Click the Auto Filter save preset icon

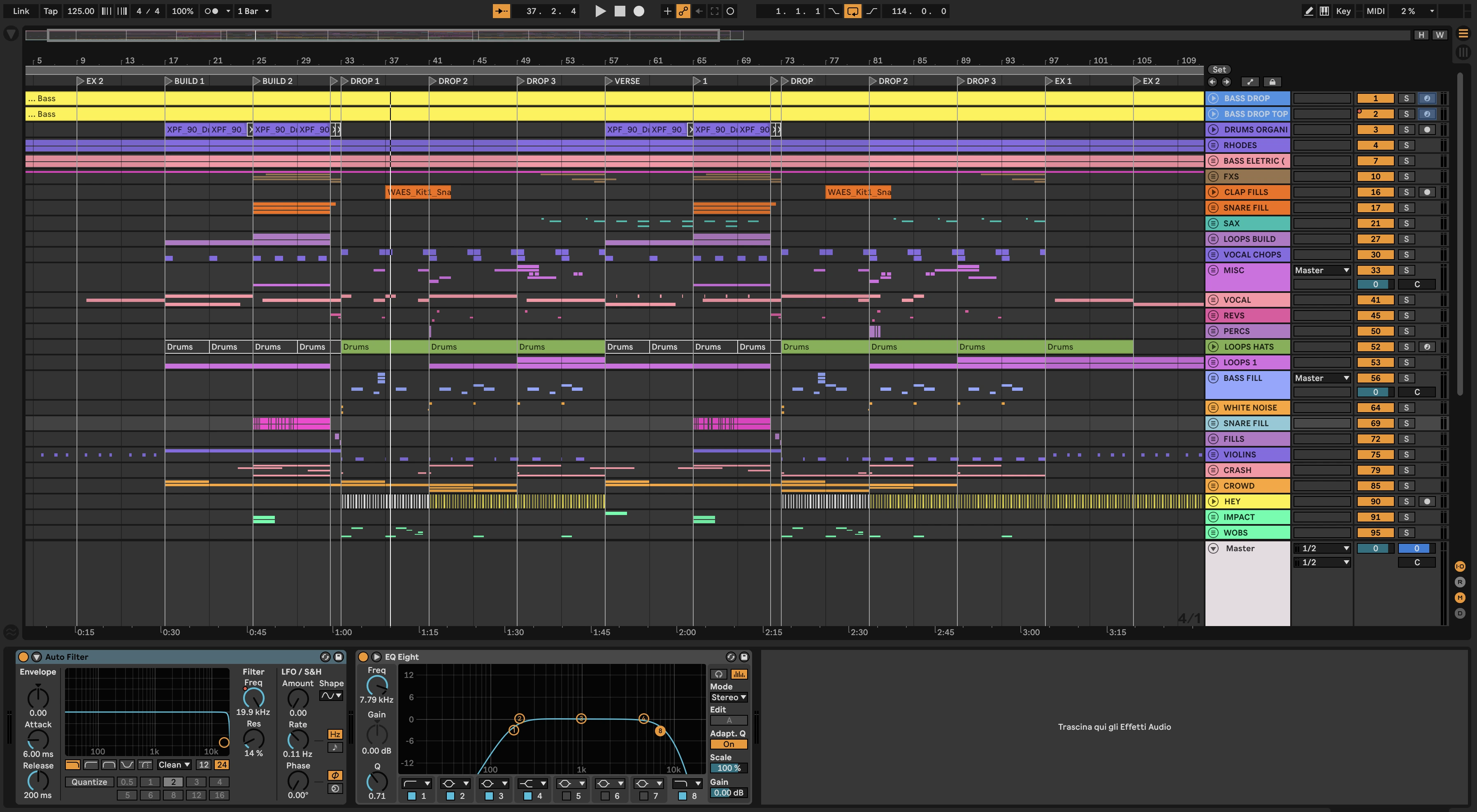pyautogui.click(x=338, y=657)
